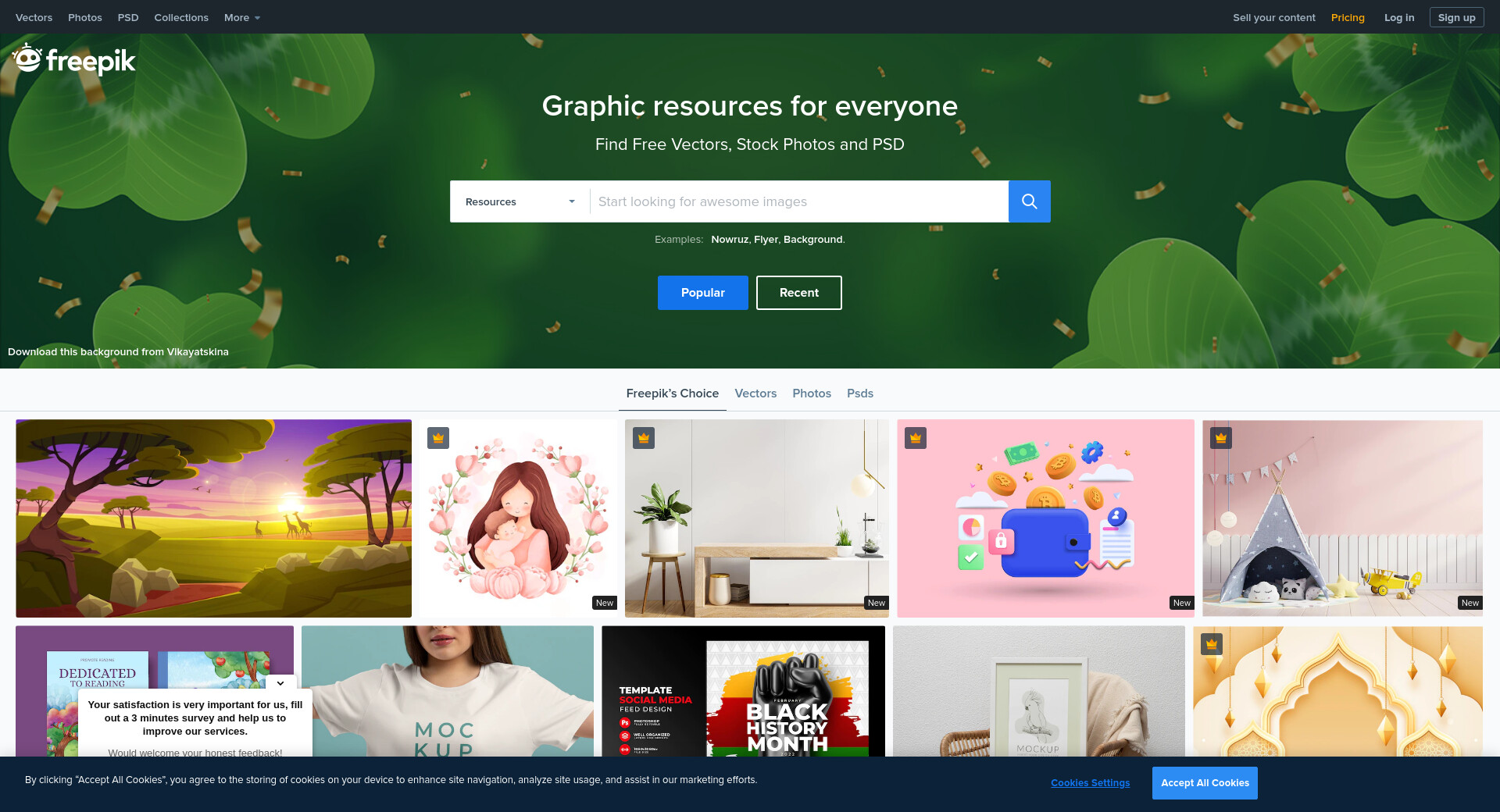Select the Photos tab below banner
This screenshot has height=812, width=1500.
[811, 394]
